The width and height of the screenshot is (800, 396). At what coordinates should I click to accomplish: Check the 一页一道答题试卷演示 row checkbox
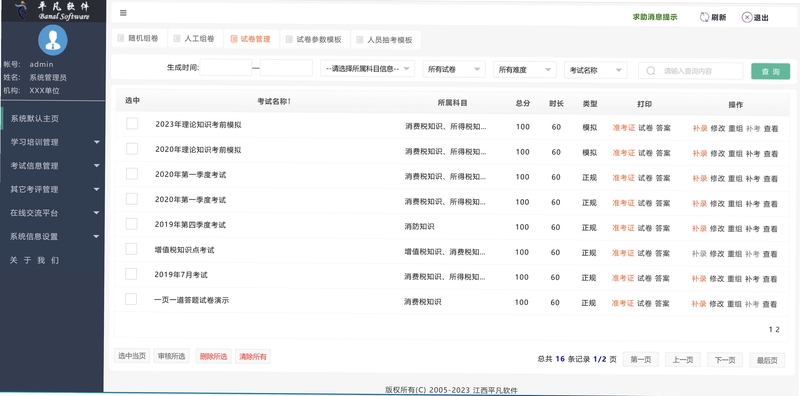click(131, 299)
